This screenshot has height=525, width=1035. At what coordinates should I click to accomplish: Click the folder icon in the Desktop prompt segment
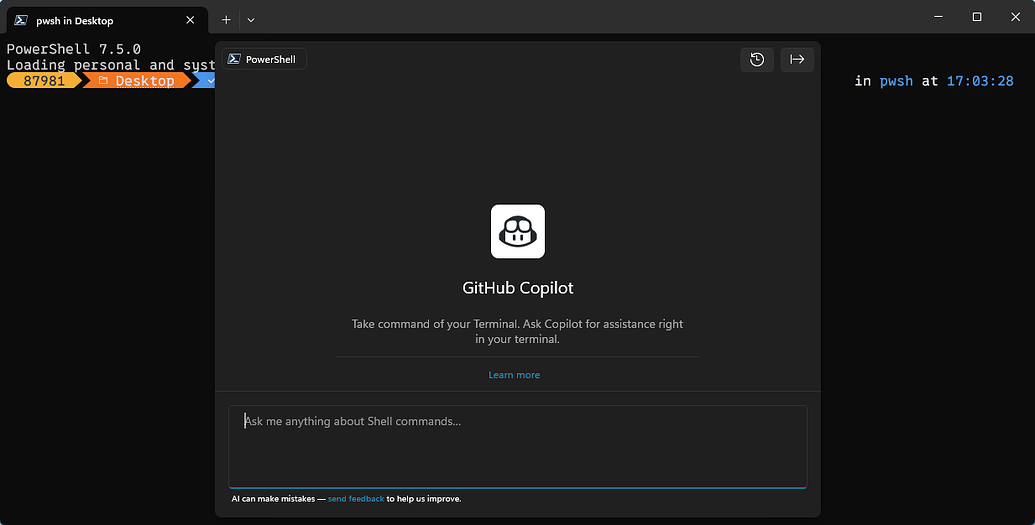pyautogui.click(x=103, y=81)
